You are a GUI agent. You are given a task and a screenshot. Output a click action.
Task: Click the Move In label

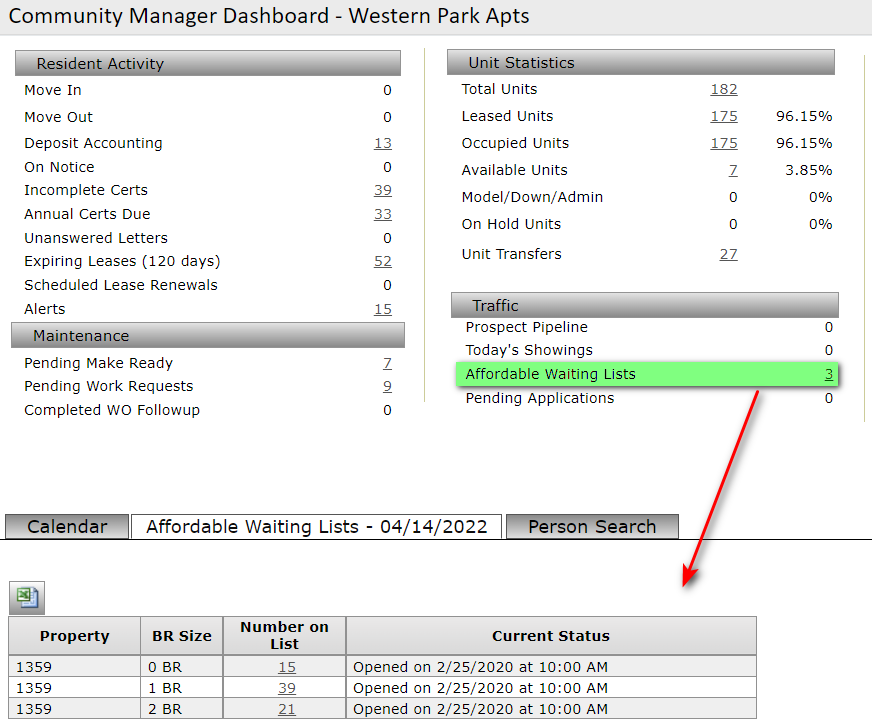[53, 90]
